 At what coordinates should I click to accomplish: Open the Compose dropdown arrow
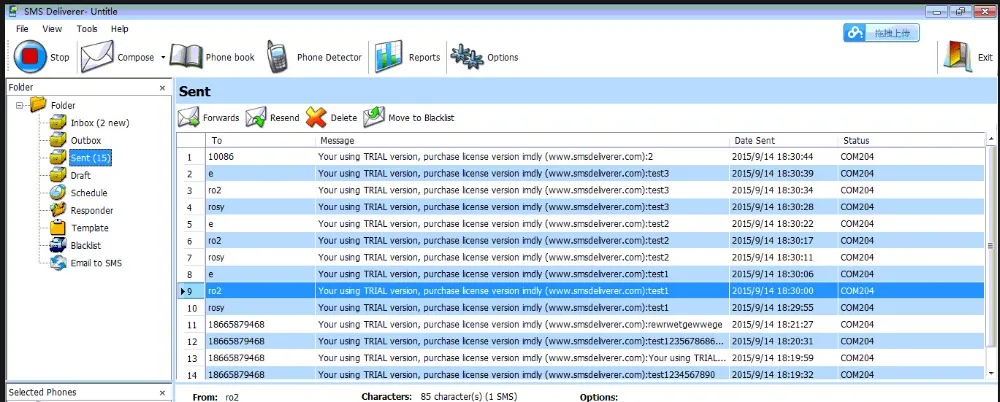(x=163, y=57)
